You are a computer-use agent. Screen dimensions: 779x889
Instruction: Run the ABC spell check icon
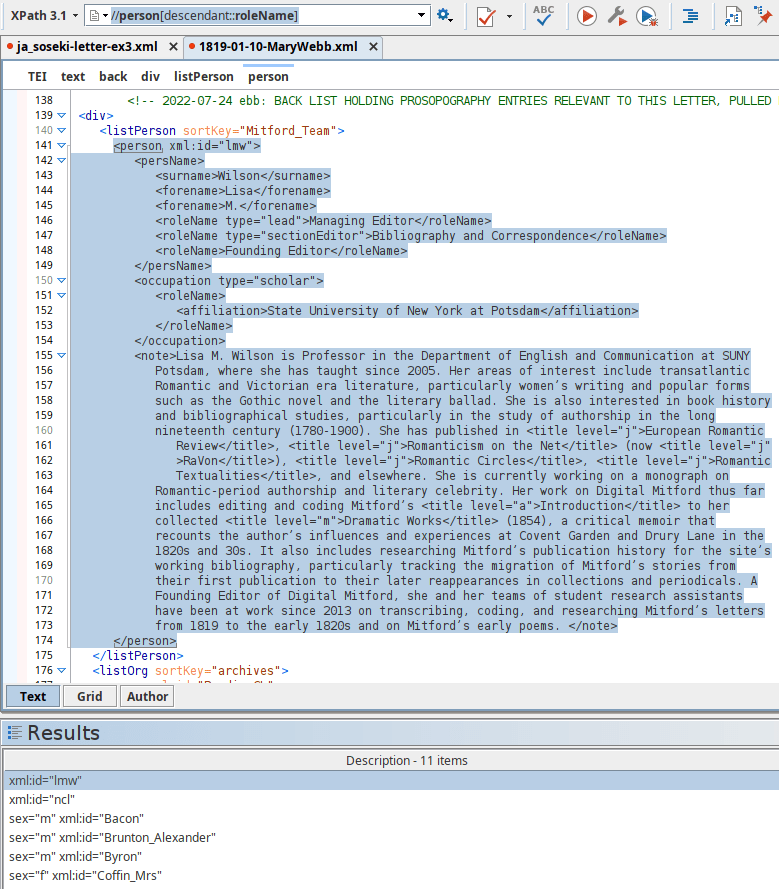tap(543, 15)
